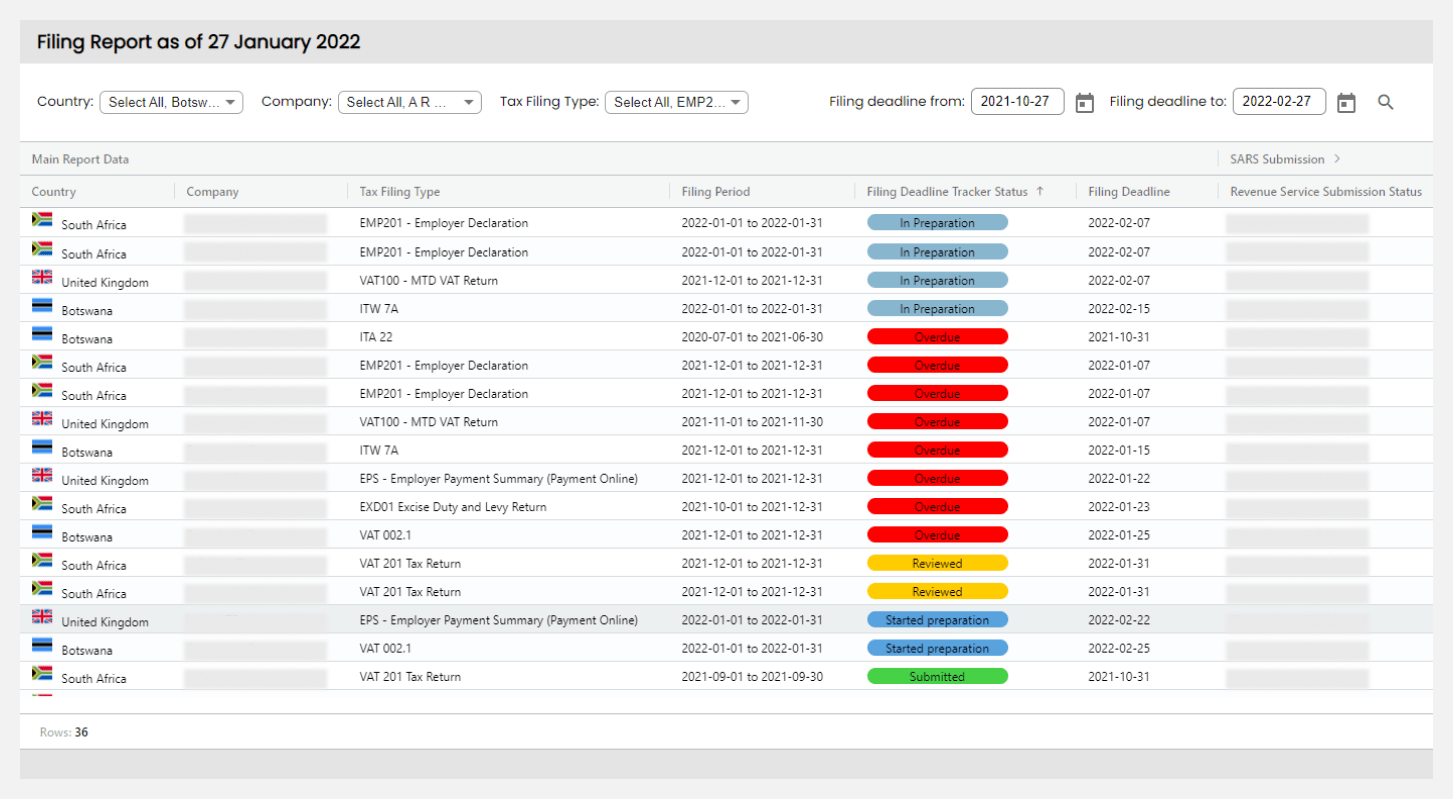Click the filing deadline 2022-01-23 cell
This screenshot has height=799, width=1453.
1119,507
